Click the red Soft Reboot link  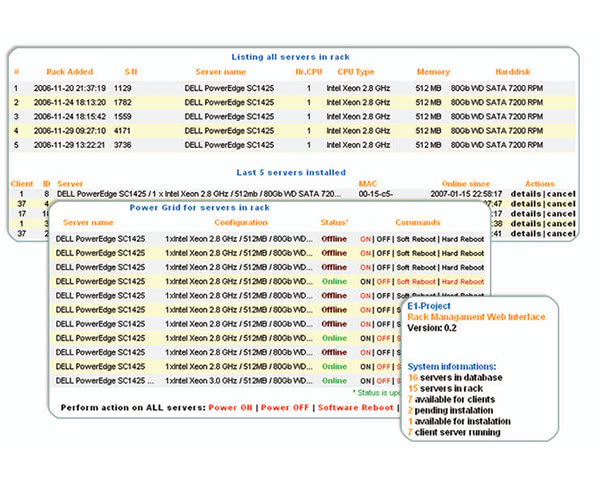point(416,282)
